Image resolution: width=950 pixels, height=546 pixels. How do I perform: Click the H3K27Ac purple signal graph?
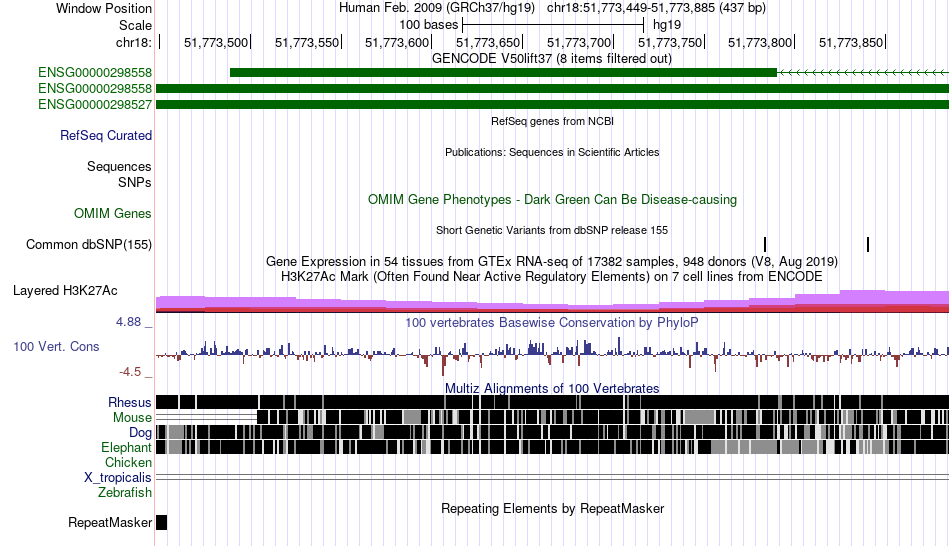[x=552, y=301]
